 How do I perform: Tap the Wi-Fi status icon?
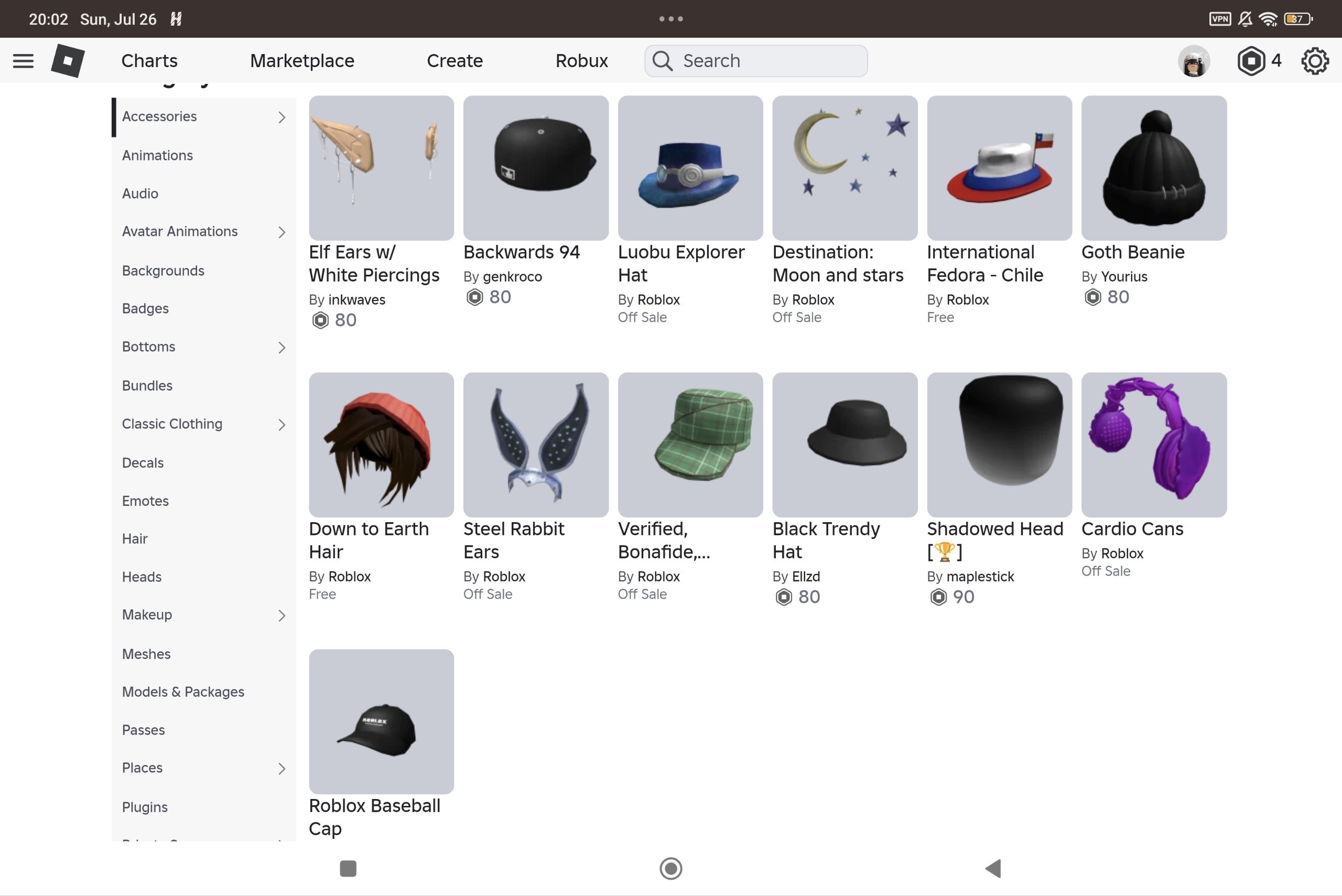pos(1268,19)
